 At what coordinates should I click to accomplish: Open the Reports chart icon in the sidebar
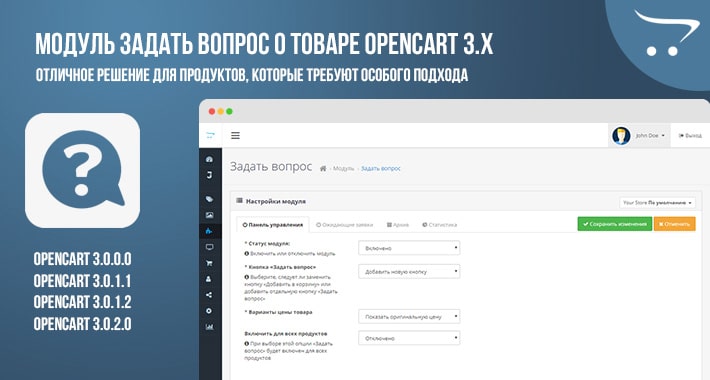coord(209,327)
